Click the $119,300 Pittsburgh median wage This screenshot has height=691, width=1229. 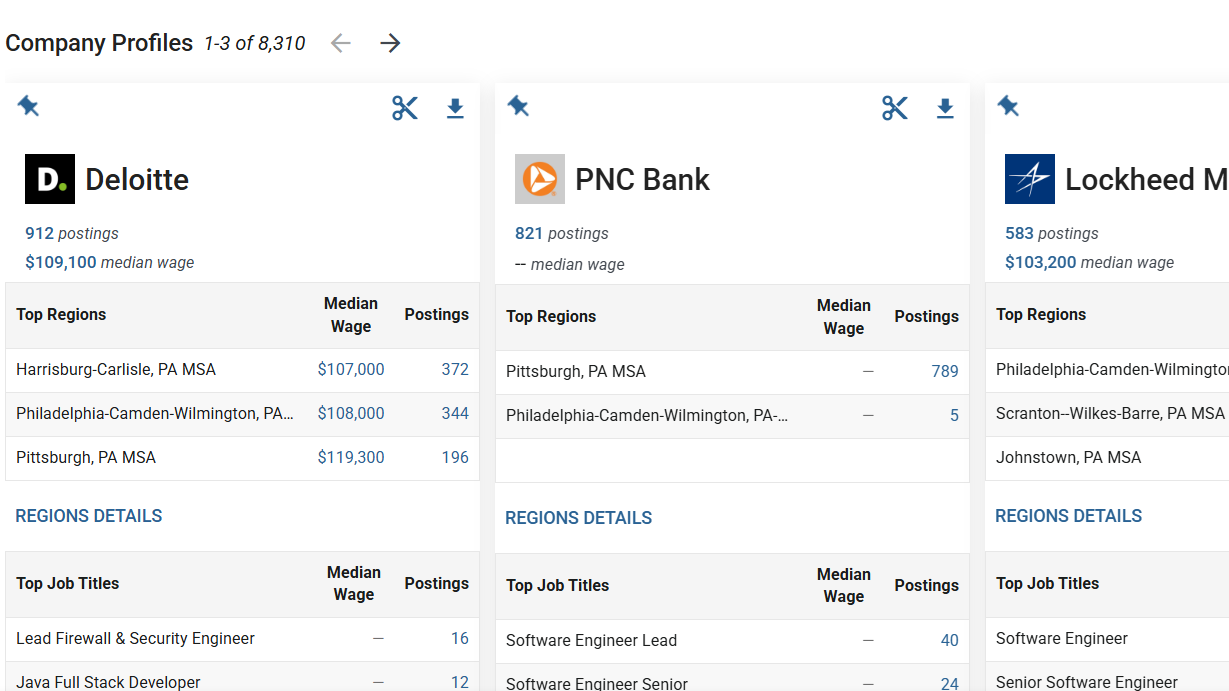coord(351,457)
